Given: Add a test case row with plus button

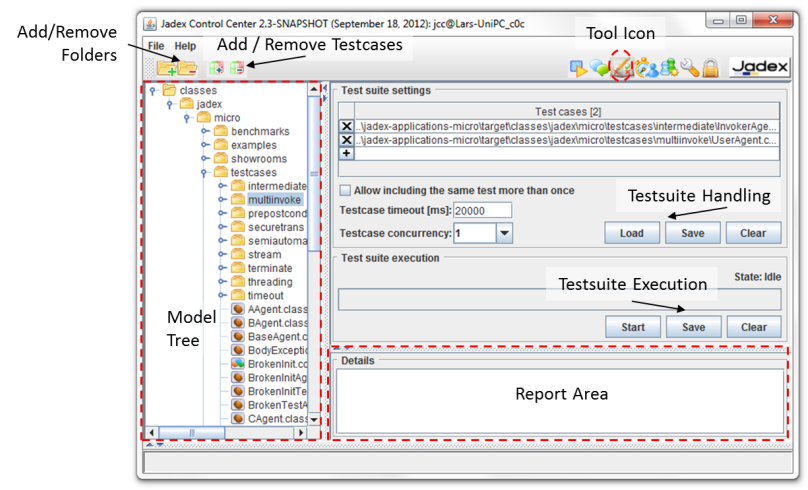Looking at the screenshot, I should 346,154.
